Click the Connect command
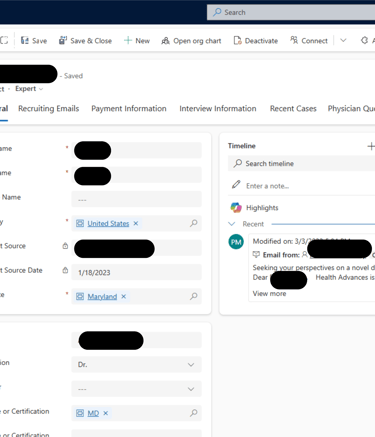Screen dimensions: 375x437 309,41
